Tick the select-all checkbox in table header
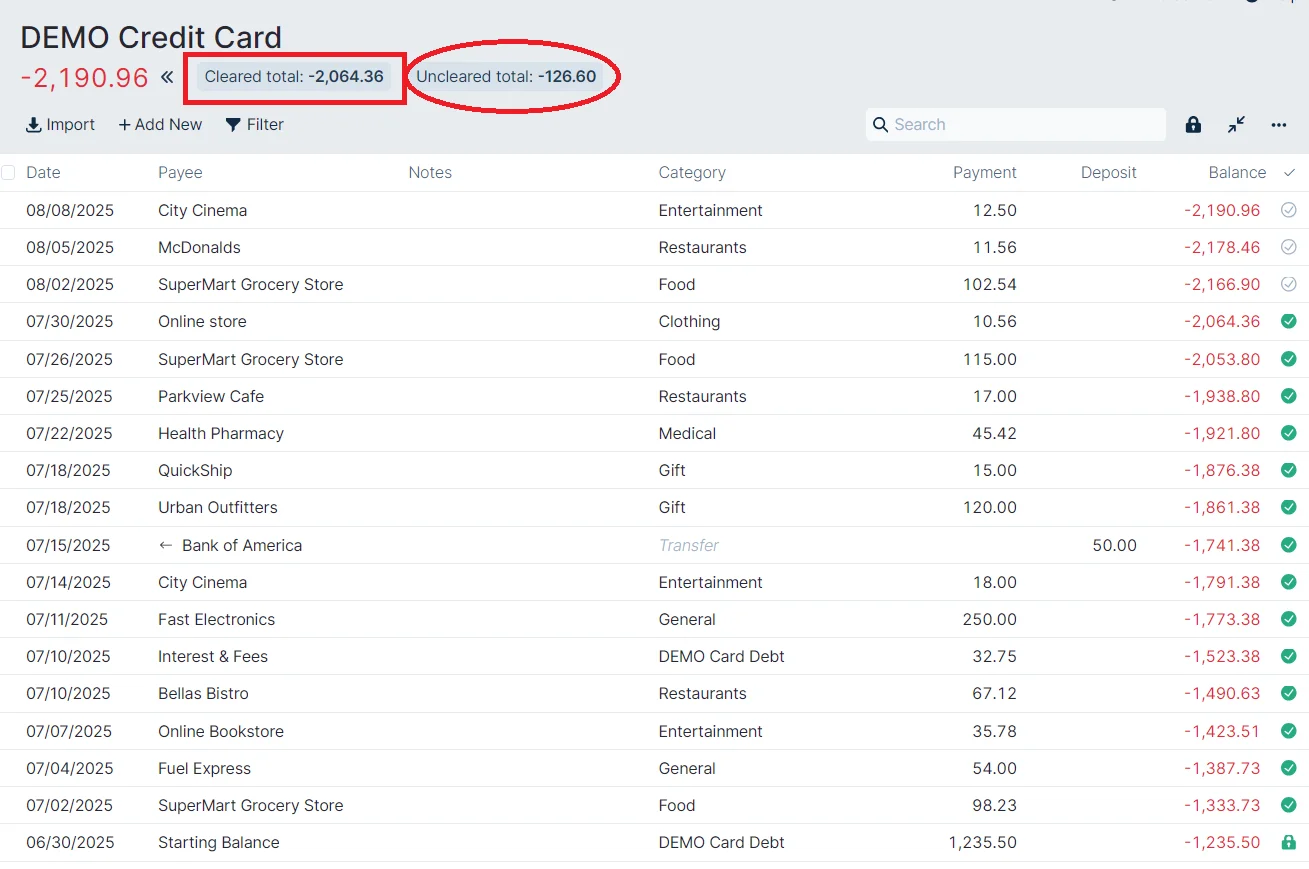Viewport: 1309px width, 869px height. click(9, 173)
